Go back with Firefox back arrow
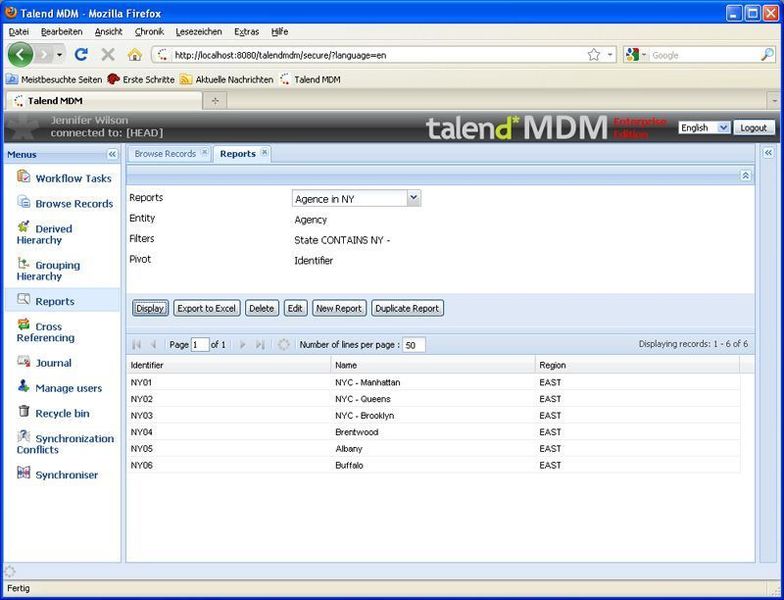784x600 pixels. pyautogui.click(x=20, y=54)
